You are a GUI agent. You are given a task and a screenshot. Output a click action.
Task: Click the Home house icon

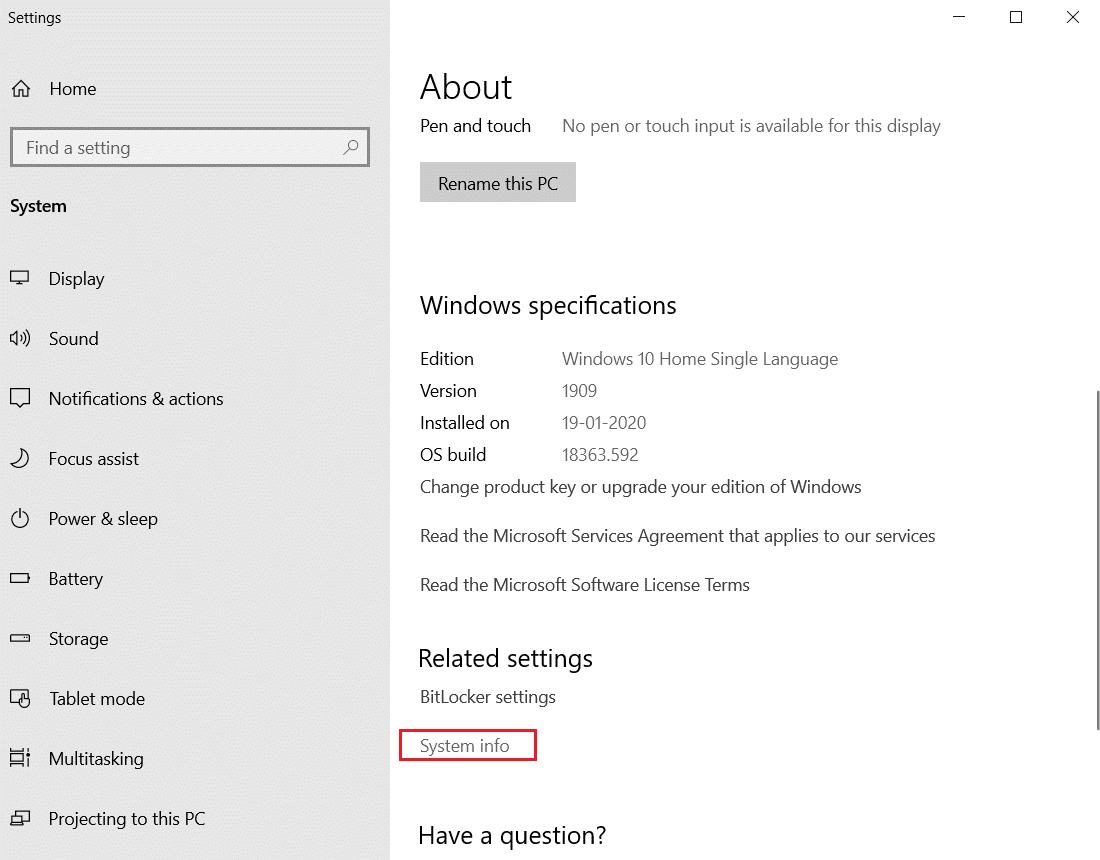click(21, 88)
